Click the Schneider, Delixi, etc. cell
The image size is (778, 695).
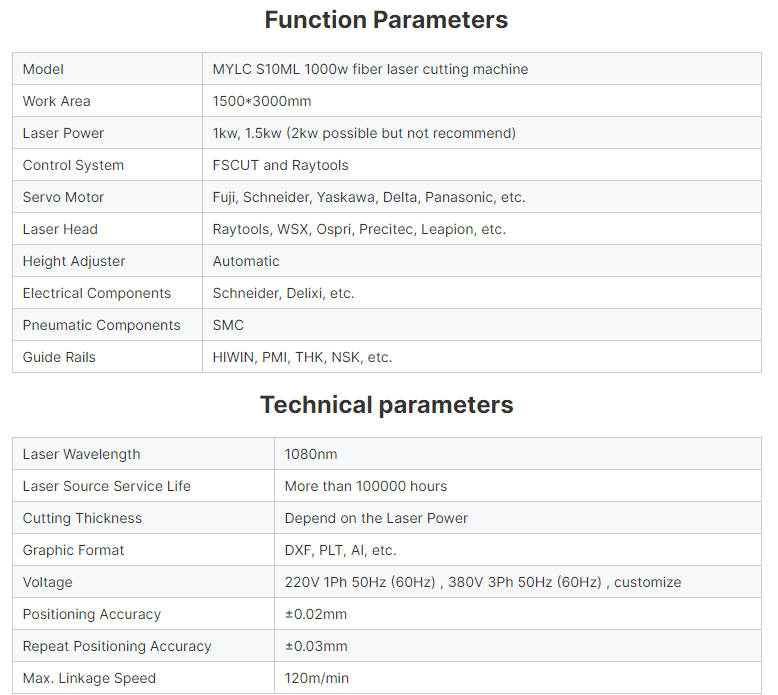coord(482,293)
